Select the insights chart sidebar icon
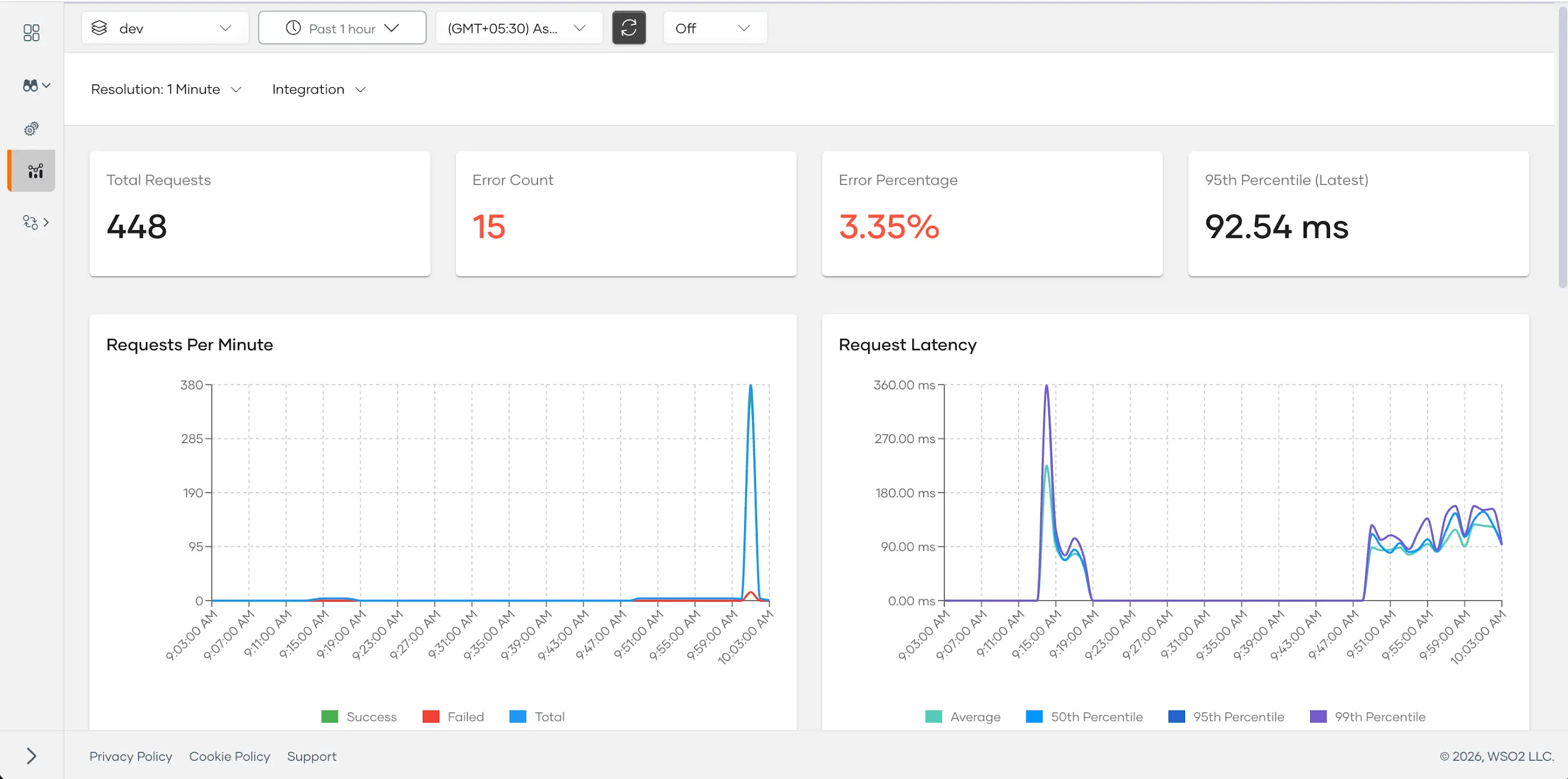1568x779 pixels. click(x=35, y=171)
